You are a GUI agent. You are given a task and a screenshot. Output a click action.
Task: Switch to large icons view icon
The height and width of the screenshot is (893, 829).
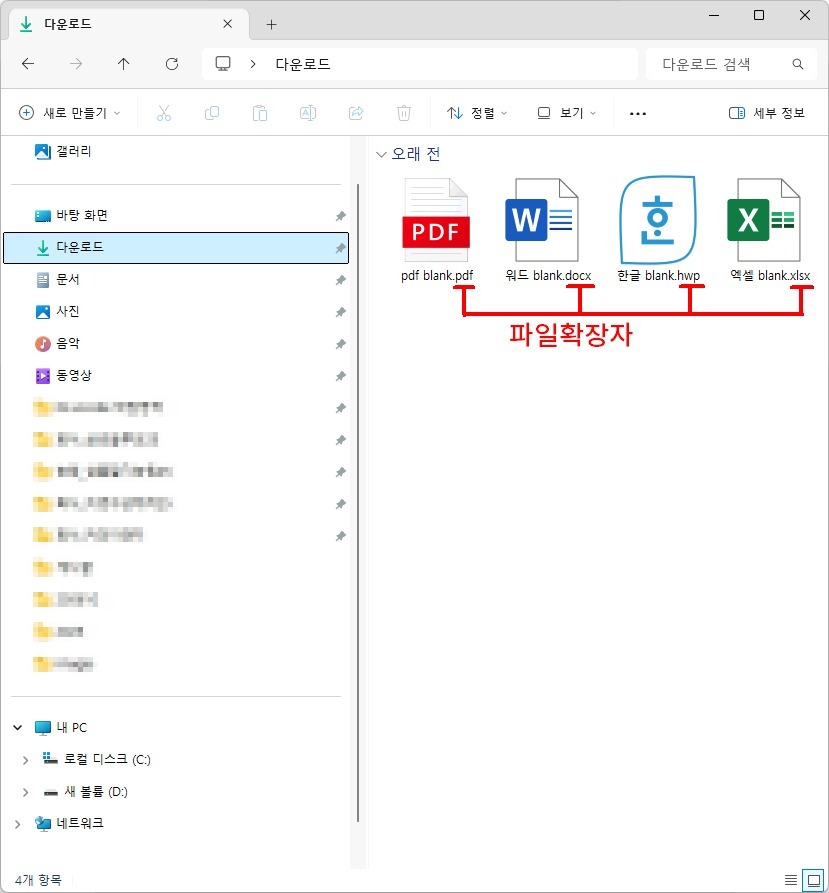coord(813,880)
